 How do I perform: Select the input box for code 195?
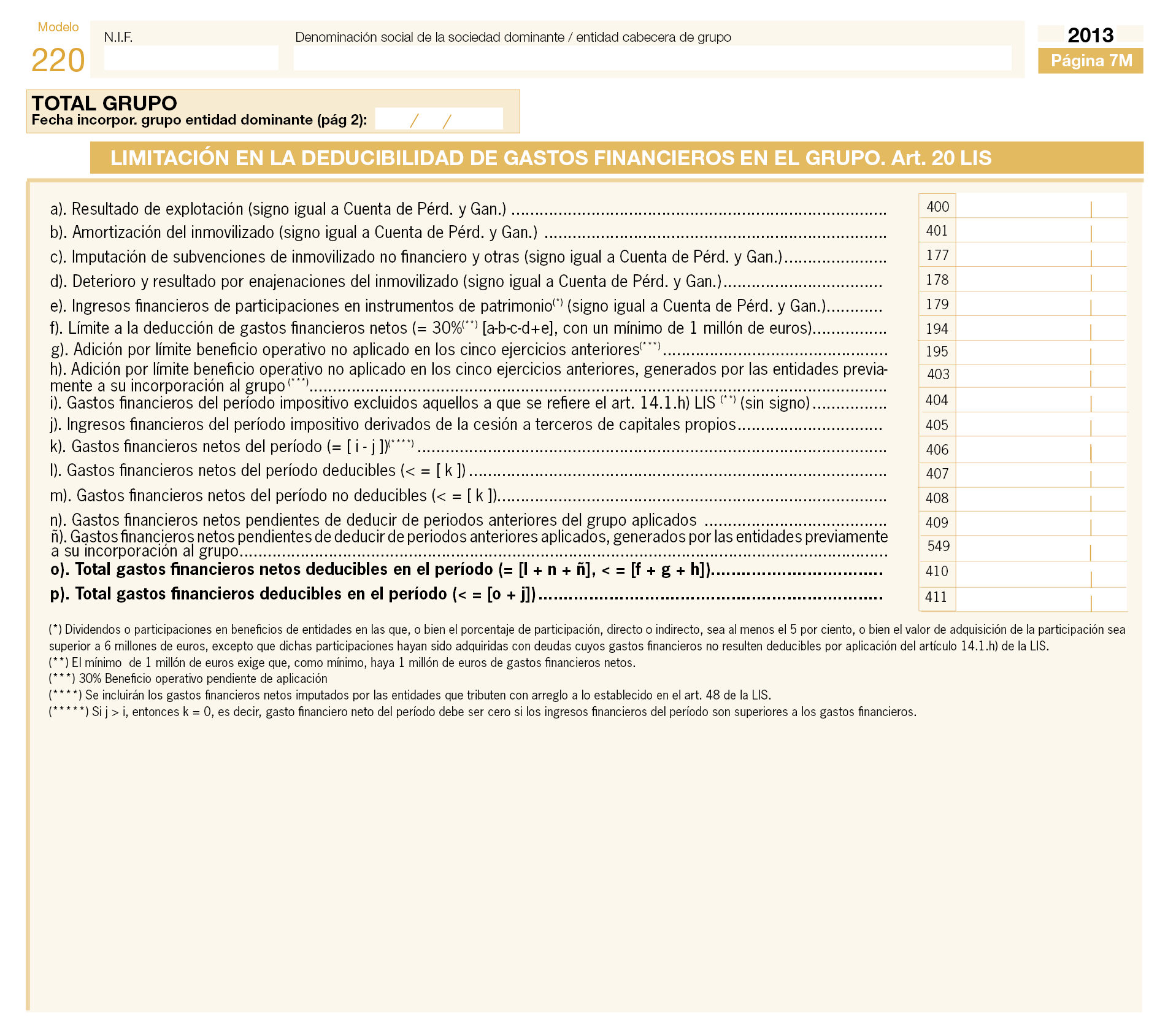point(1041,352)
